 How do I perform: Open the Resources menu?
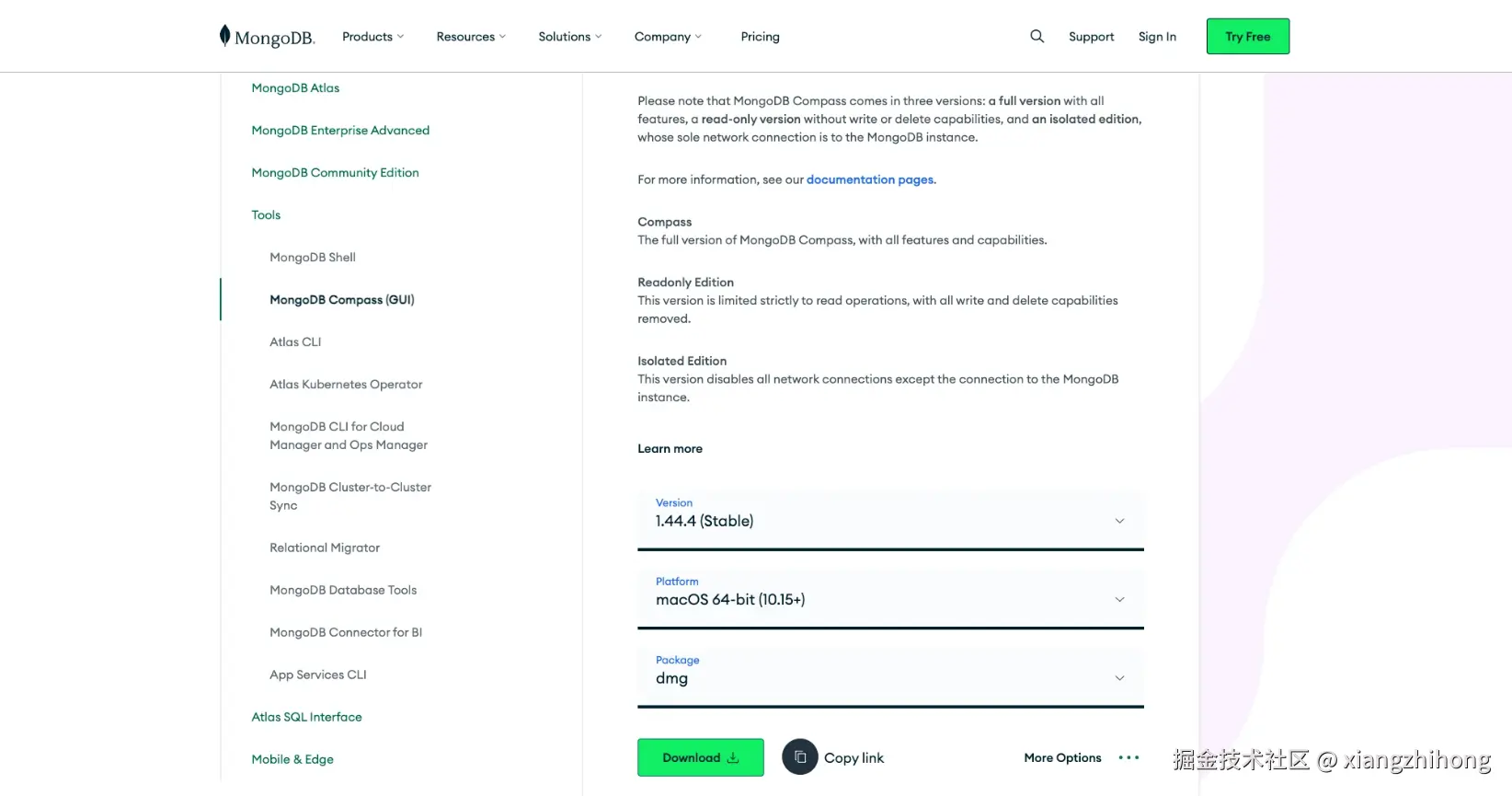click(x=471, y=37)
